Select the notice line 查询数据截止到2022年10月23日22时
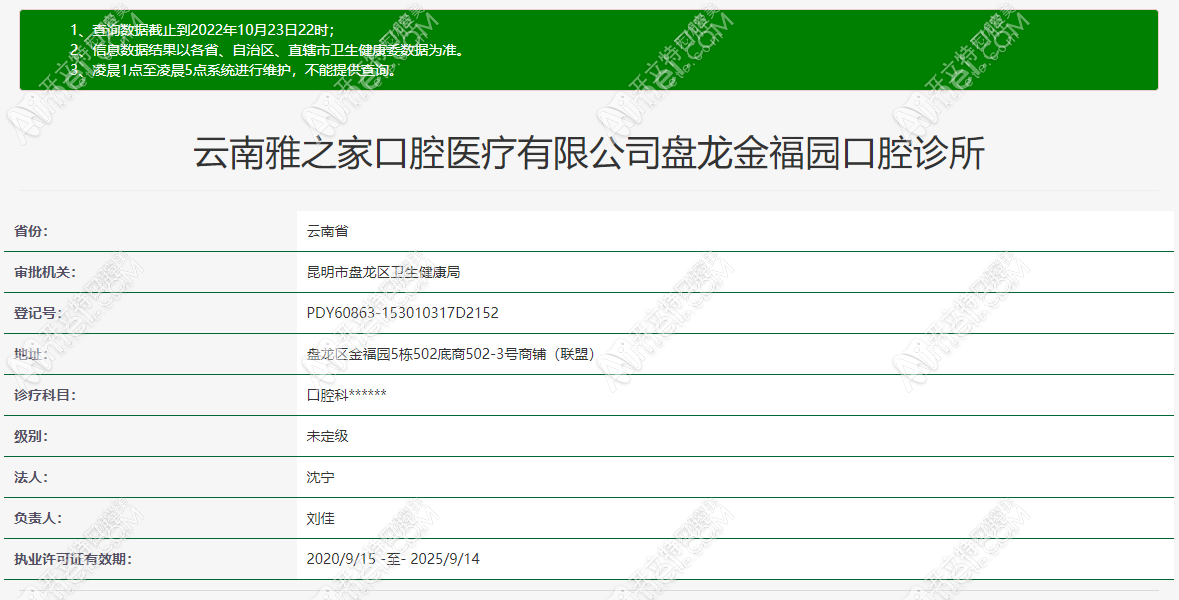The image size is (1179, 600). click(x=202, y=30)
